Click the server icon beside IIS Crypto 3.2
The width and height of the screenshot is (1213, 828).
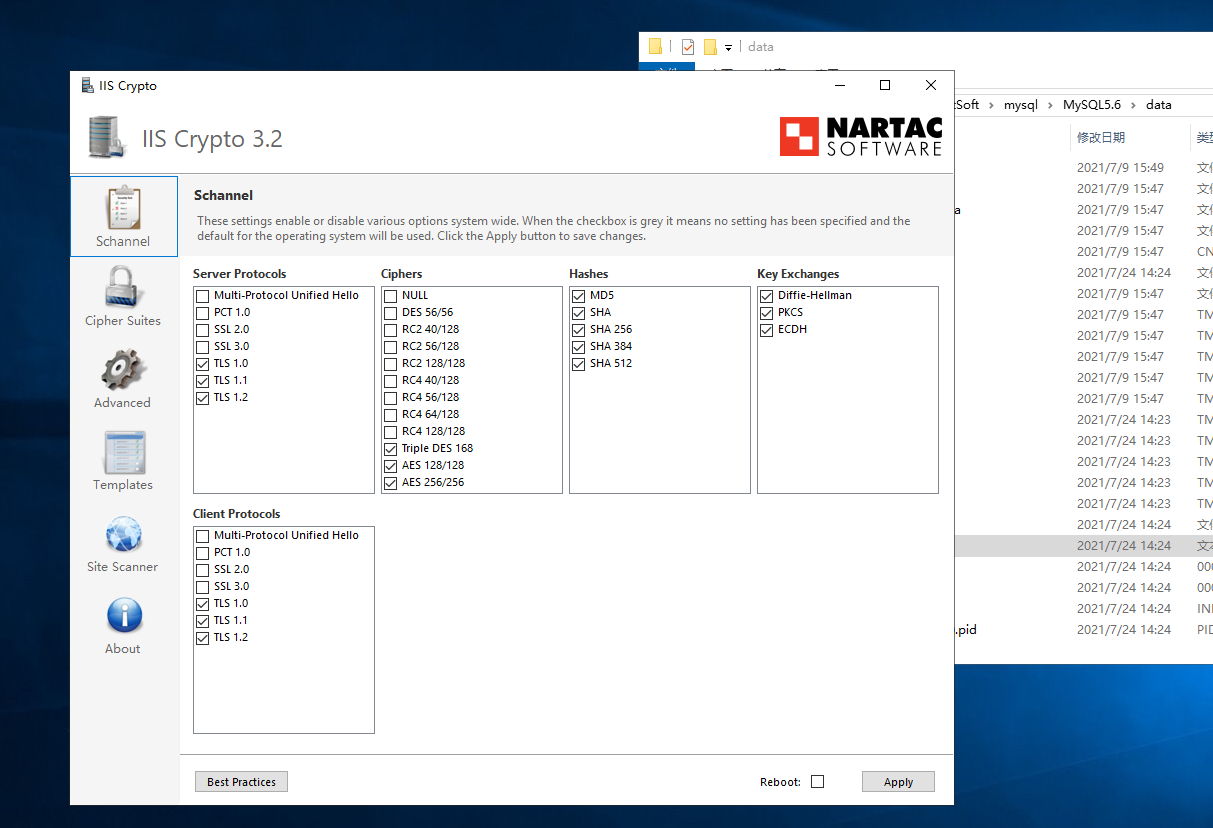[108, 138]
